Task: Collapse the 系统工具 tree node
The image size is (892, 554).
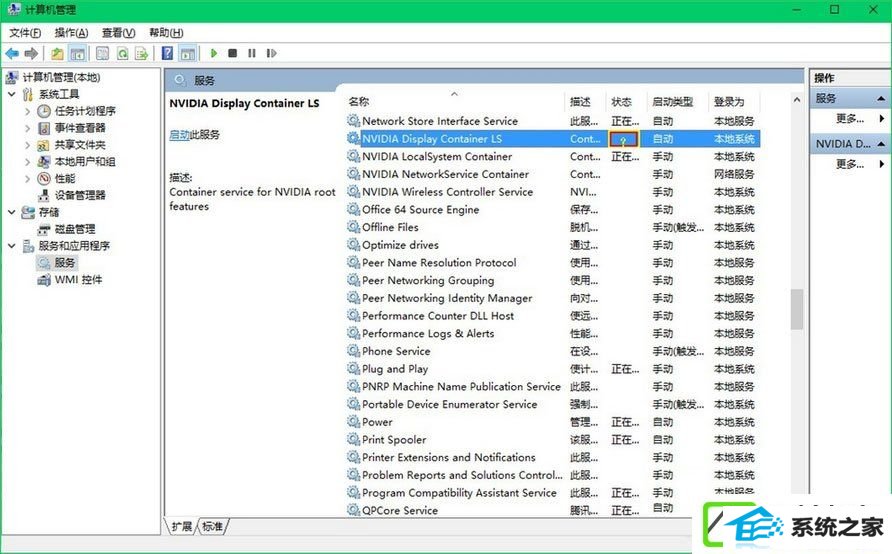Action: (x=11, y=94)
